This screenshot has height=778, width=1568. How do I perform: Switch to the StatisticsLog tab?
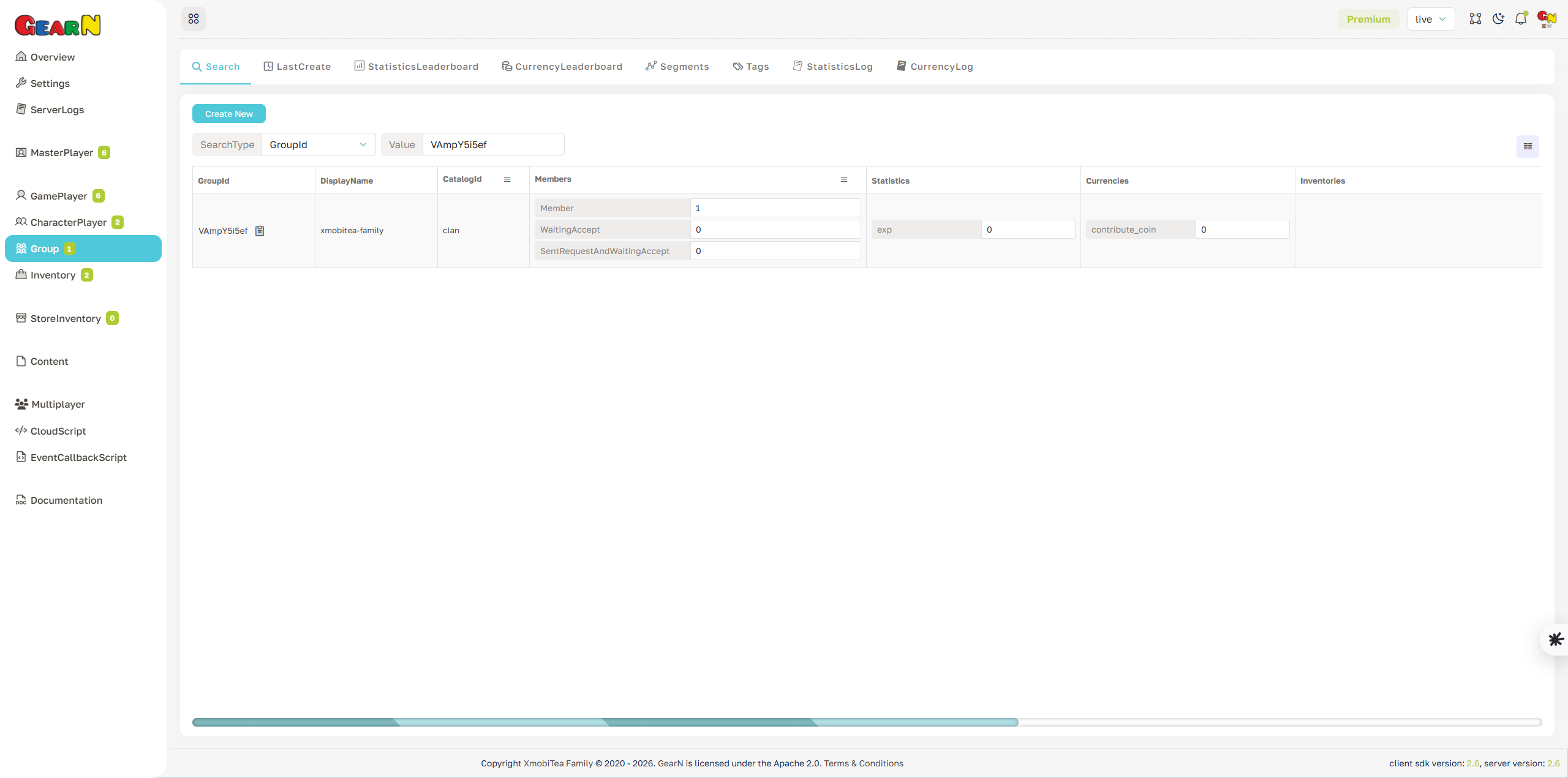click(x=832, y=66)
